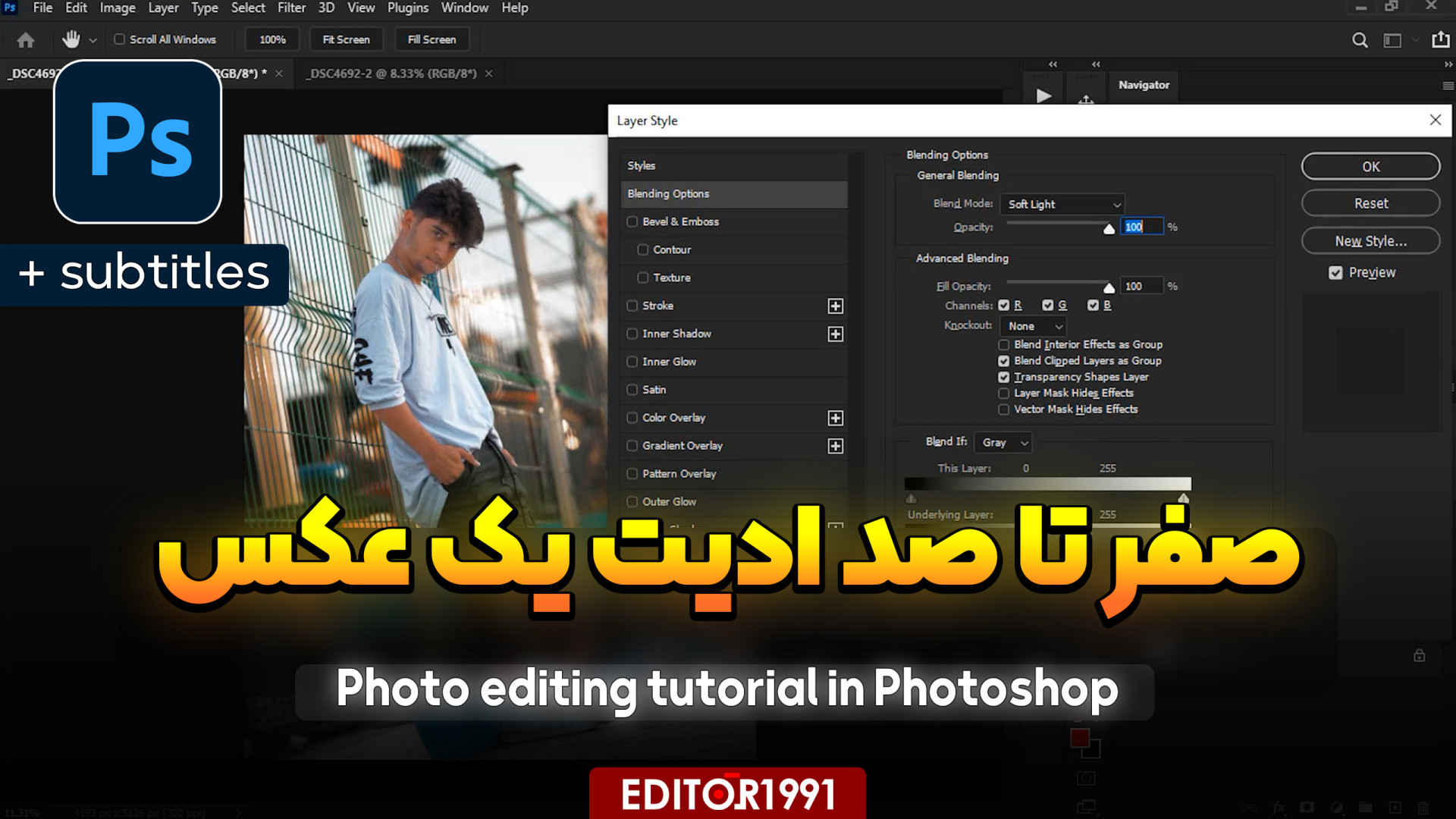Uncheck Blend Clipped Layers as Group
This screenshot has height=819, width=1456.
coord(1003,361)
